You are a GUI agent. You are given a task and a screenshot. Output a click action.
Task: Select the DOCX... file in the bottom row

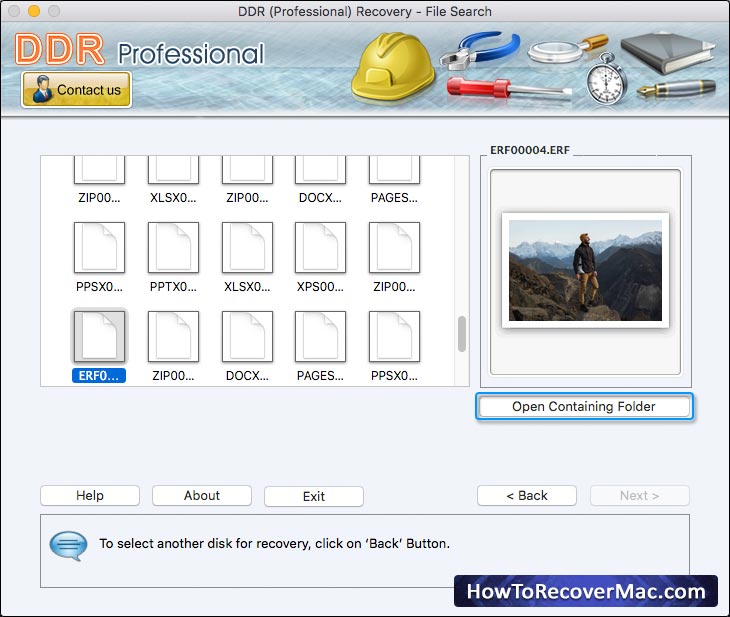pos(247,337)
